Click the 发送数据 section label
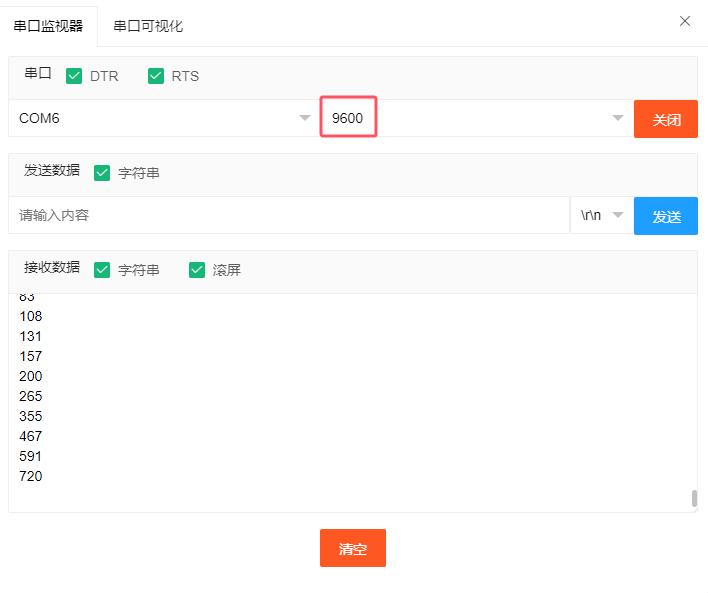The width and height of the screenshot is (708, 593). [x=52, y=170]
